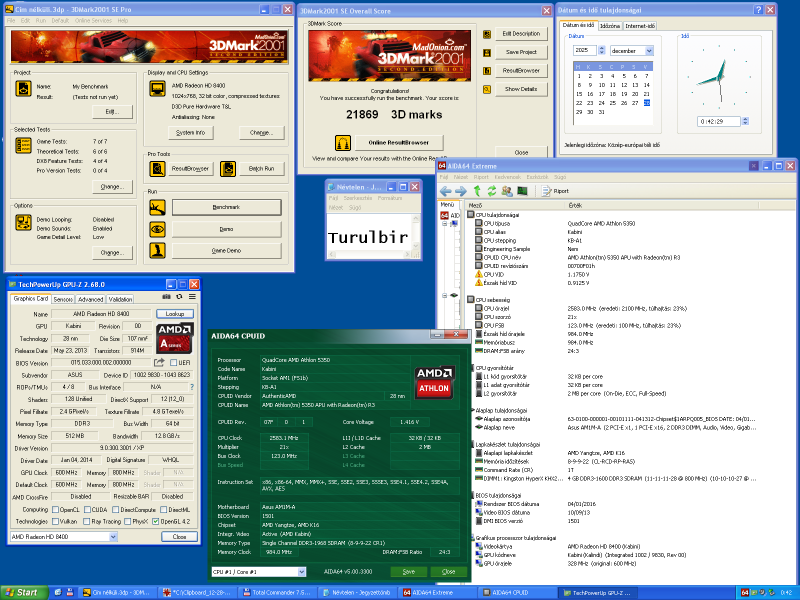Viewport: 800px width, 600px height.
Task: Toggle the CUDA checkbox
Action: pos(87,509)
